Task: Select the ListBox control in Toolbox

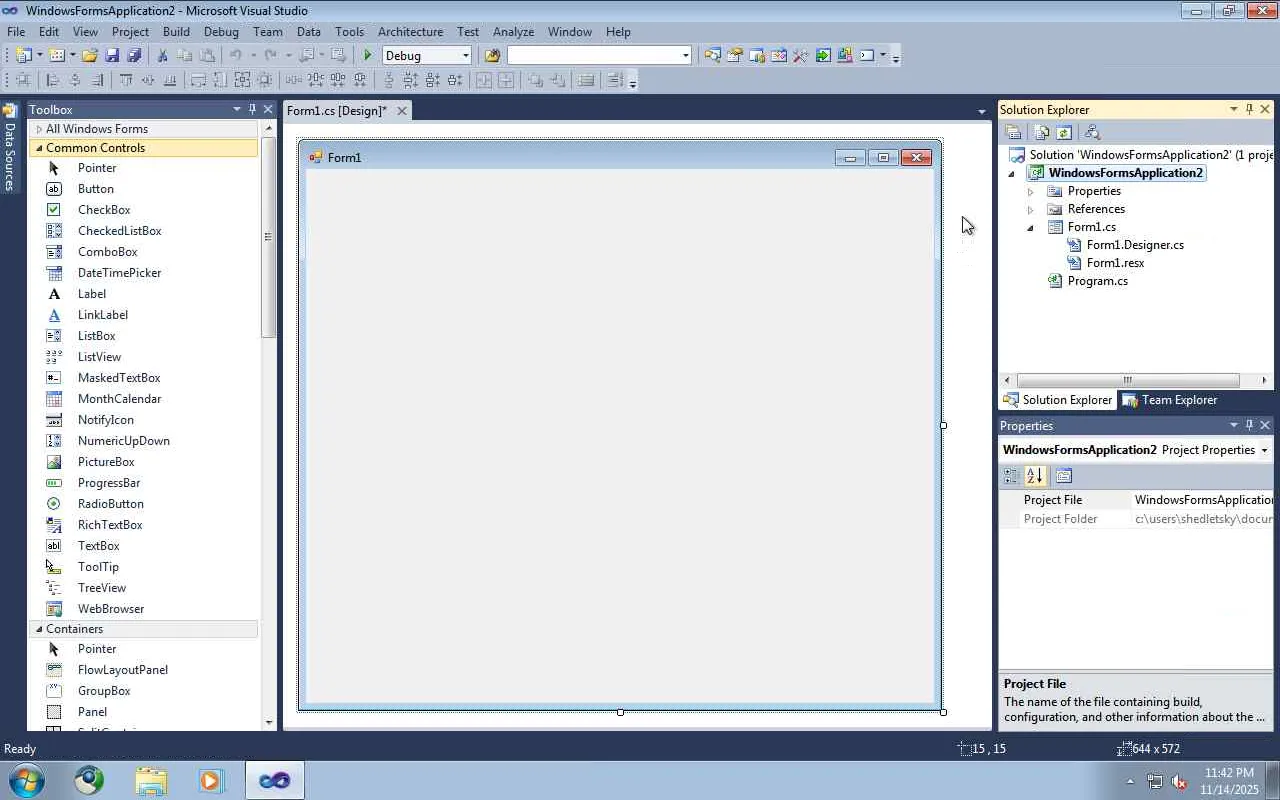Action: pyautogui.click(x=146, y=336)
